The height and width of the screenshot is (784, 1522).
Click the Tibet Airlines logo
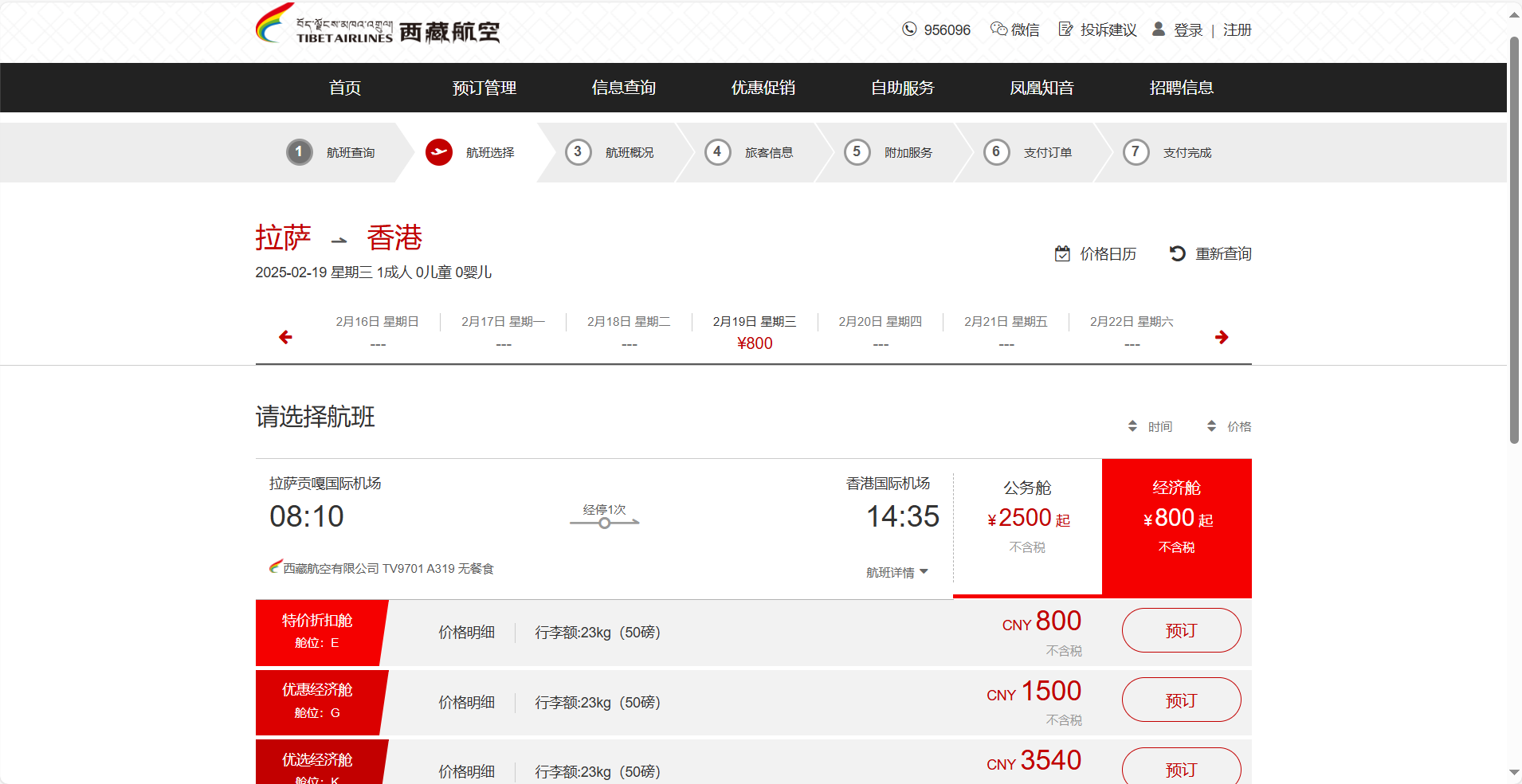point(378,27)
